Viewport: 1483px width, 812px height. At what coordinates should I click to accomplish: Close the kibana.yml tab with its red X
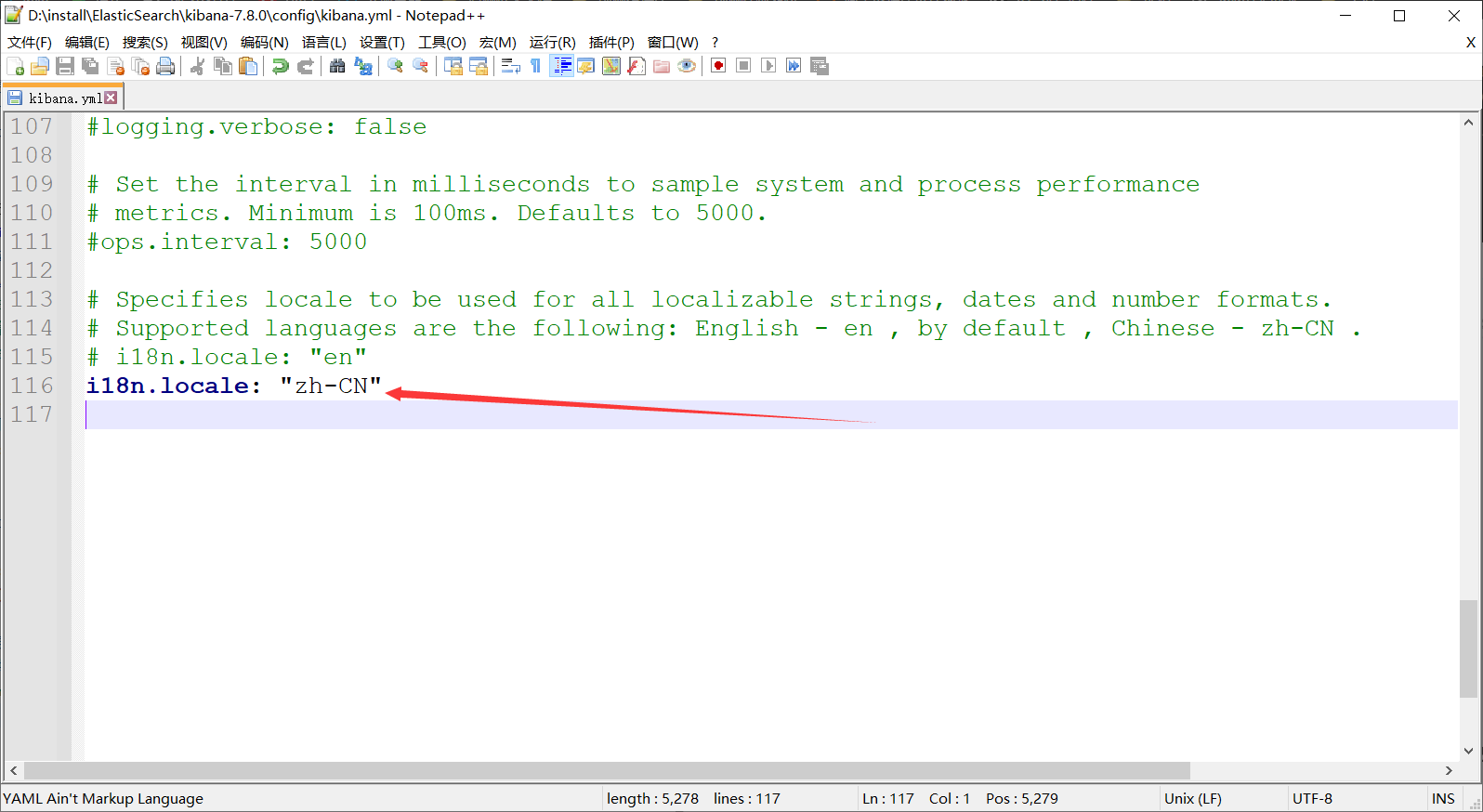pyautogui.click(x=112, y=98)
